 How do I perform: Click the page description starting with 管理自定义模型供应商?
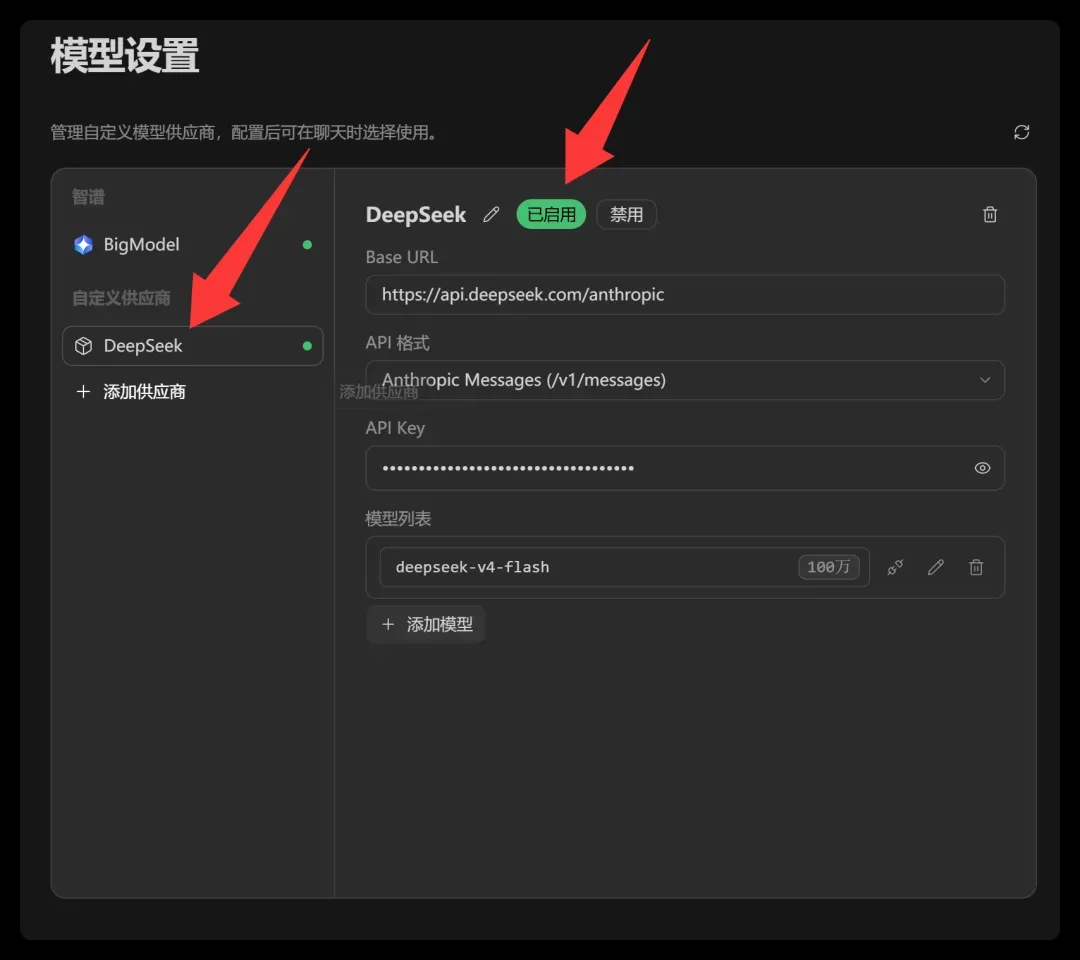coord(246,132)
